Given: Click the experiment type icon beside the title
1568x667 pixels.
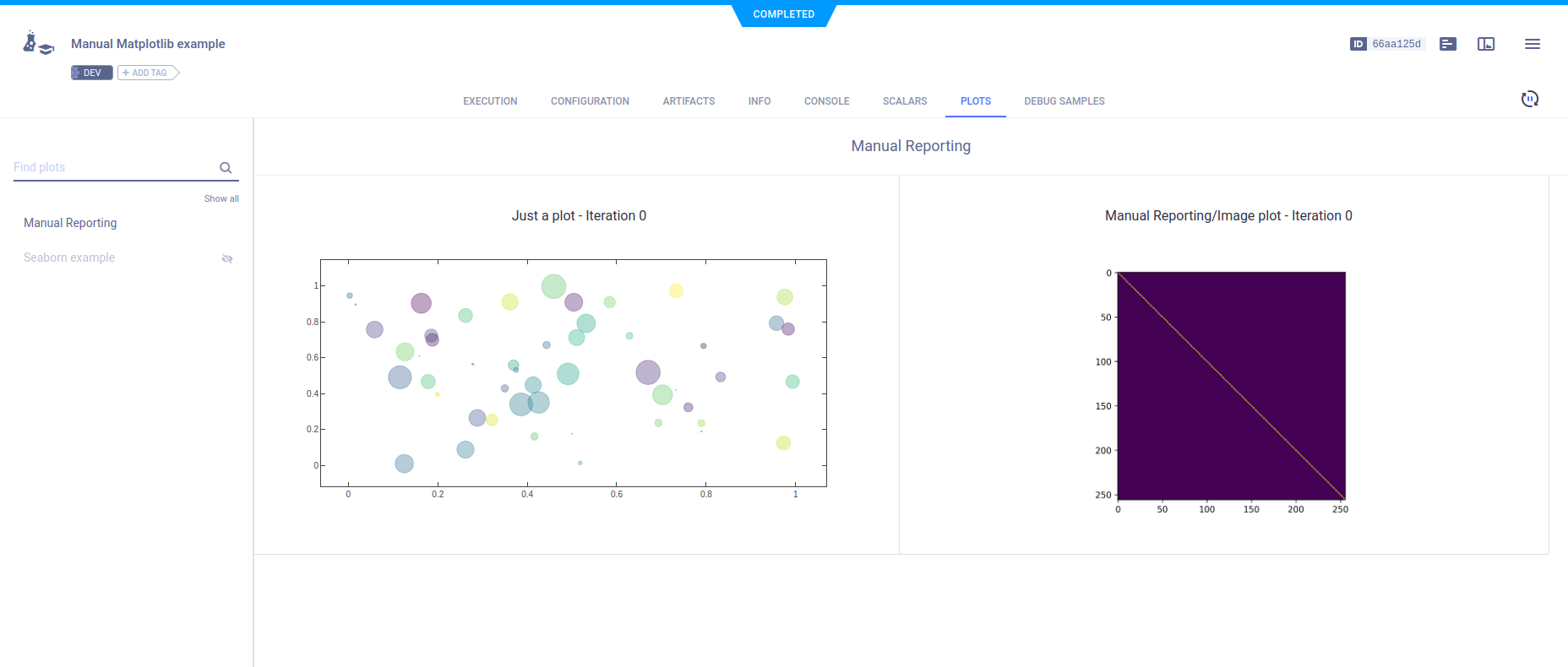Looking at the screenshot, I should [x=38, y=44].
